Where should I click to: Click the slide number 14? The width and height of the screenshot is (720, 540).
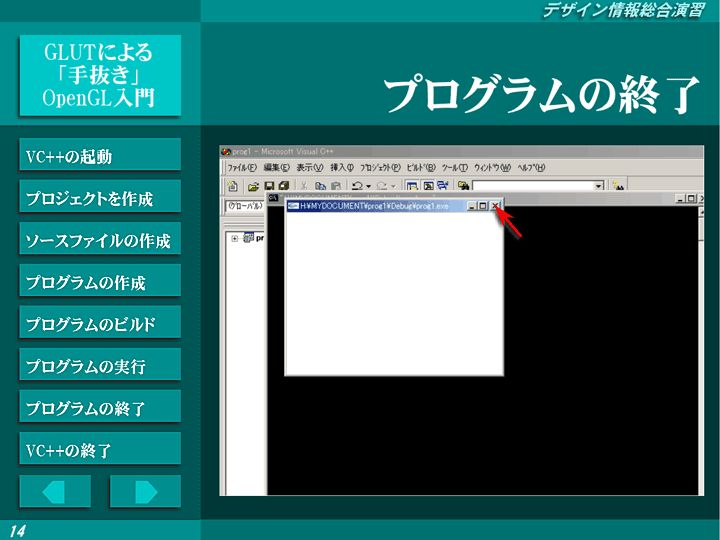(x=17, y=531)
